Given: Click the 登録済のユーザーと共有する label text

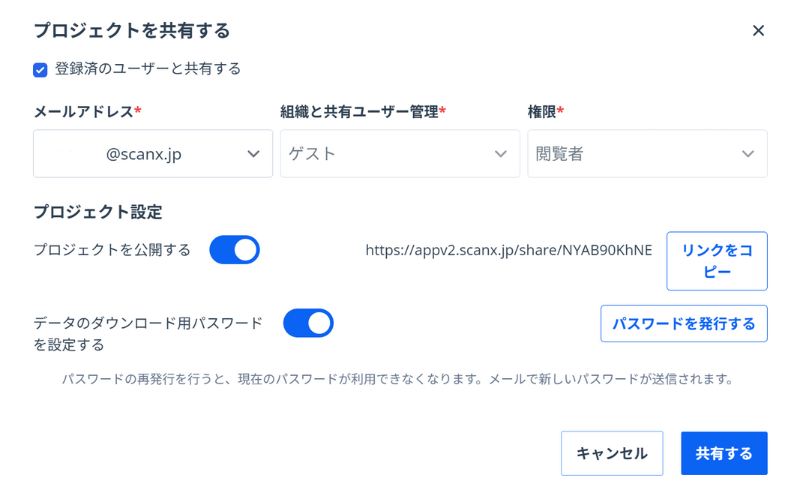Looking at the screenshot, I should coord(147,69).
